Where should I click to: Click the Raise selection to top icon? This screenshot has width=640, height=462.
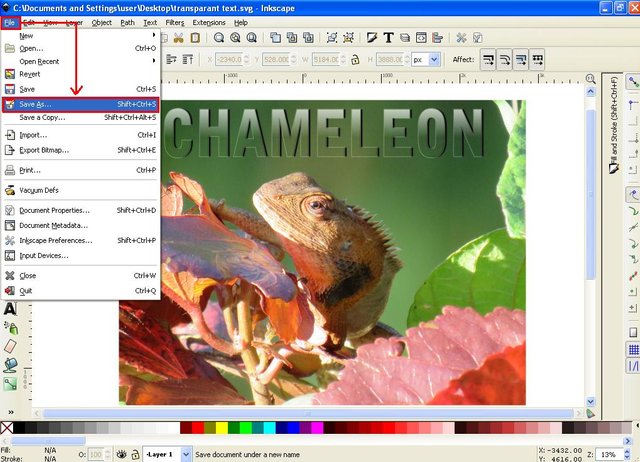[x=187, y=60]
